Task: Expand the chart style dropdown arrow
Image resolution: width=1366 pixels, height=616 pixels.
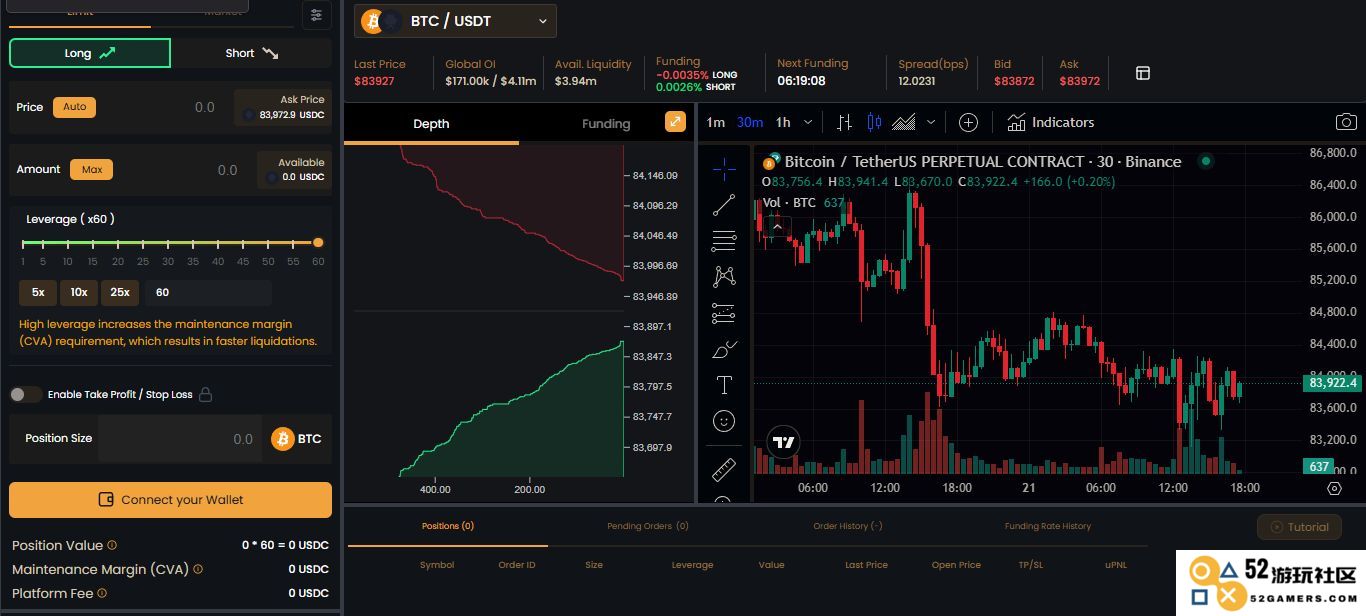Action: click(x=931, y=122)
